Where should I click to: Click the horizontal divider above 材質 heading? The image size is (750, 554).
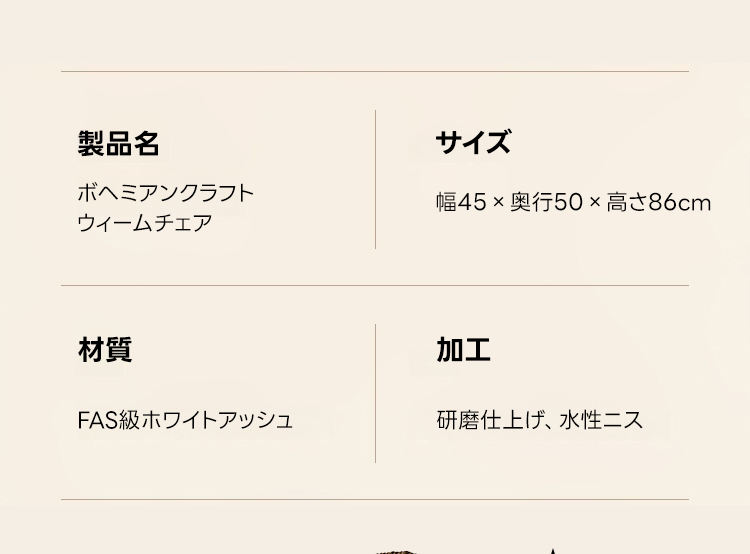pos(375,286)
